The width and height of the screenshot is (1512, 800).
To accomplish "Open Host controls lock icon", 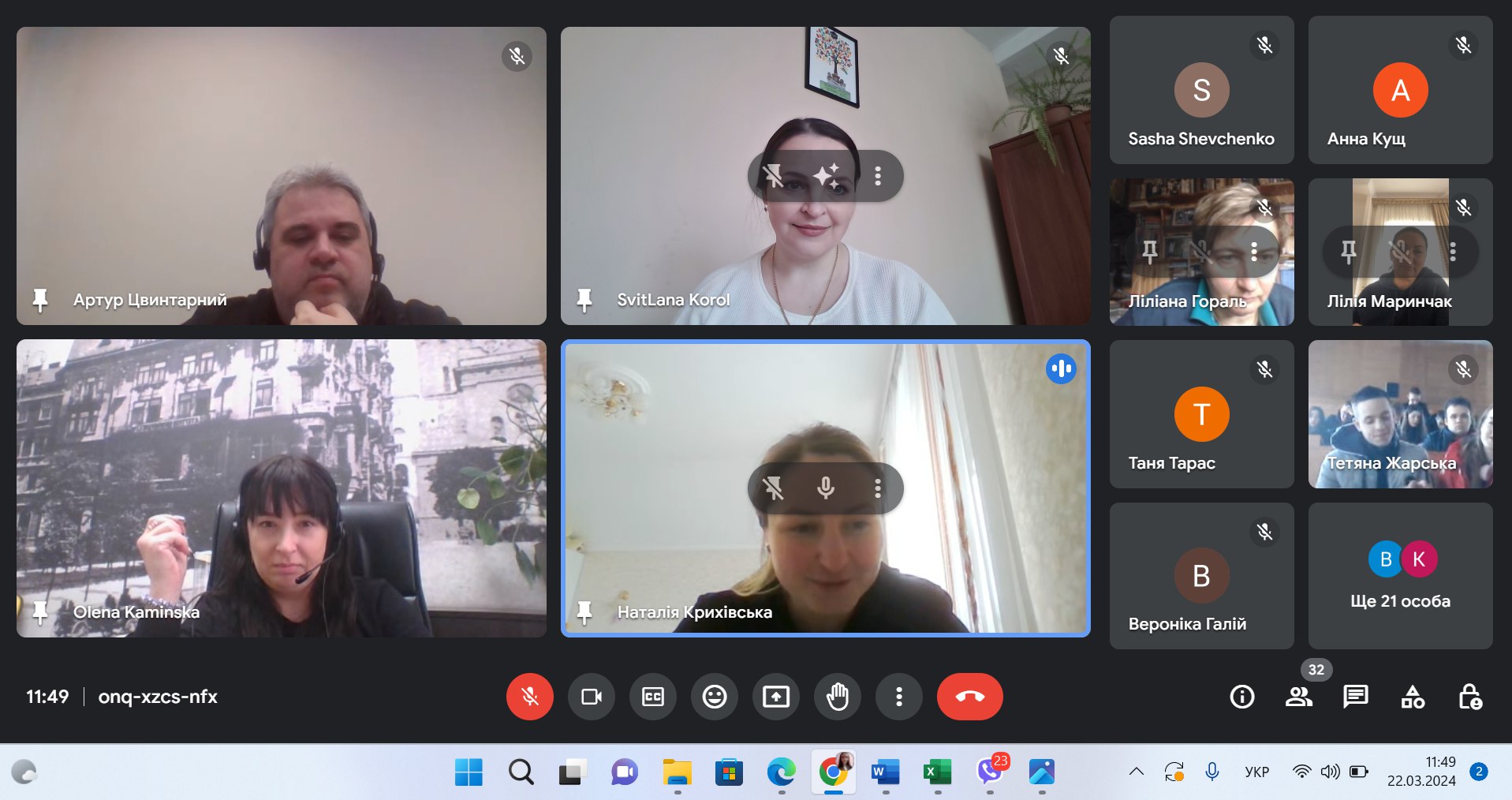I will pos(1469,697).
